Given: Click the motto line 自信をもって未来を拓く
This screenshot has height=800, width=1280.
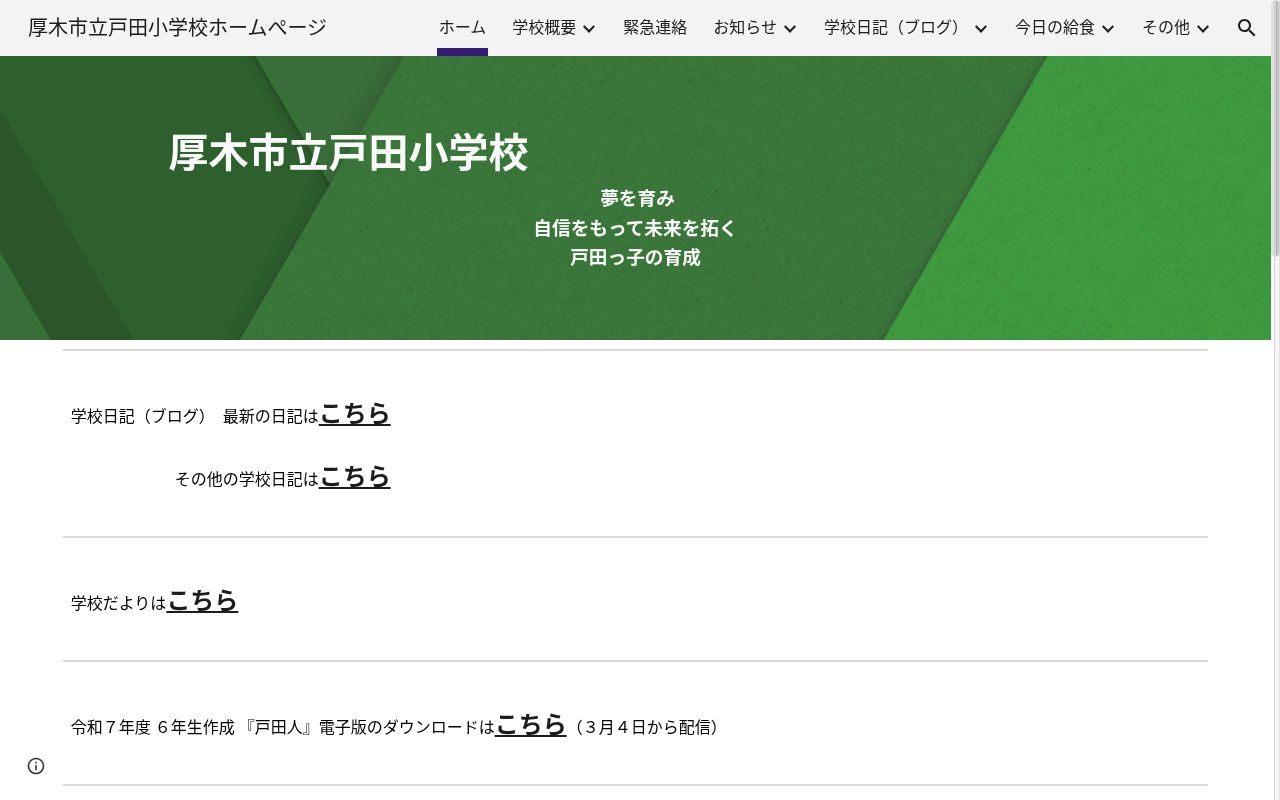Looking at the screenshot, I should coord(635,228).
